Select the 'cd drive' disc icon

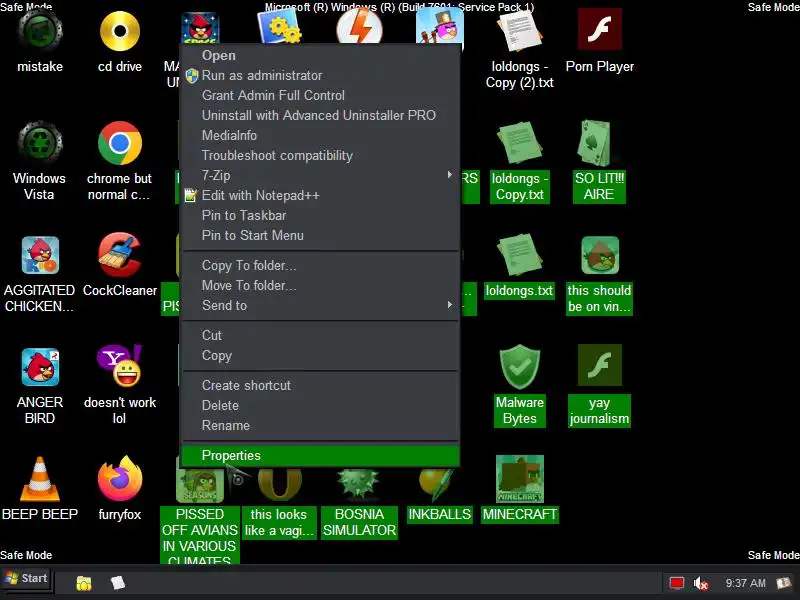pos(120,32)
